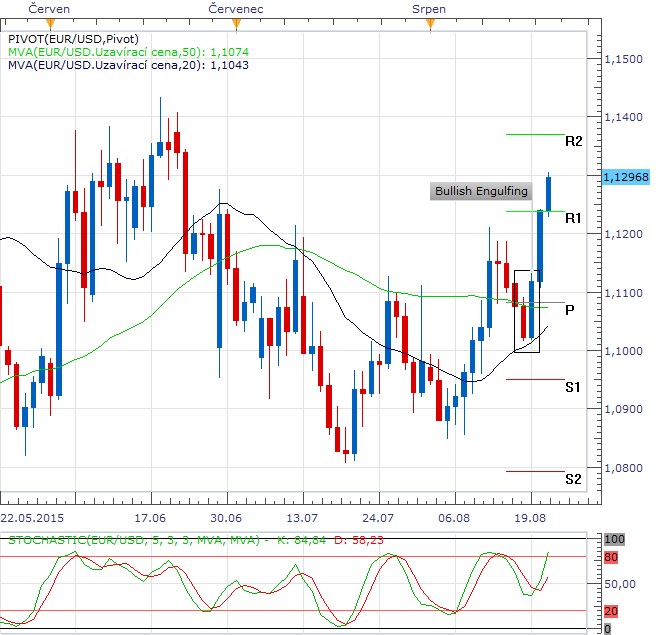
Task: Click the 19.08 date on time axis
Action: coord(529,519)
